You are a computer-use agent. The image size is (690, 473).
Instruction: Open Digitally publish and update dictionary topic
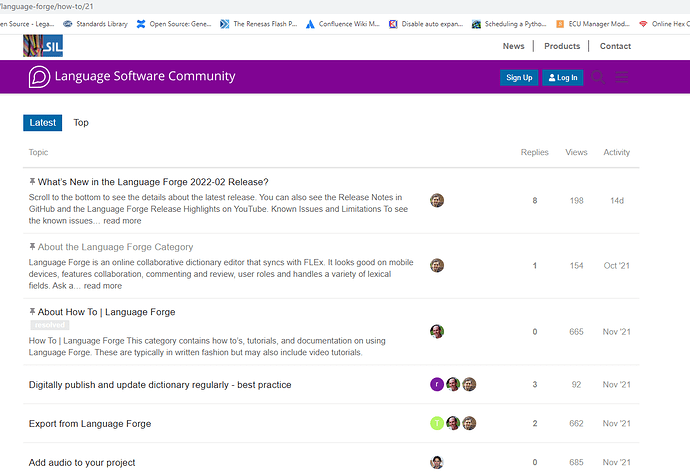coord(160,385)
